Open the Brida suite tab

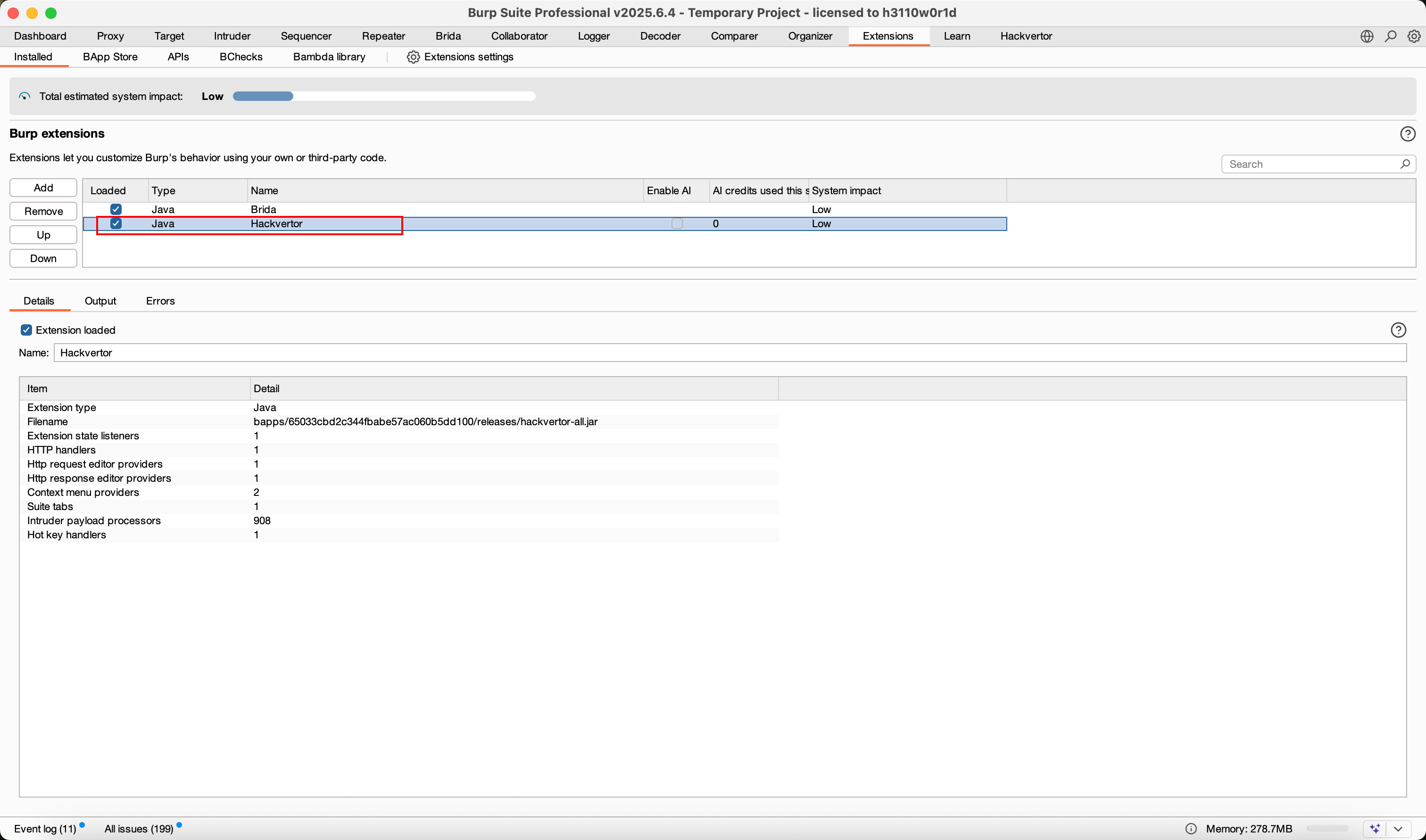[x=448, y=36]
